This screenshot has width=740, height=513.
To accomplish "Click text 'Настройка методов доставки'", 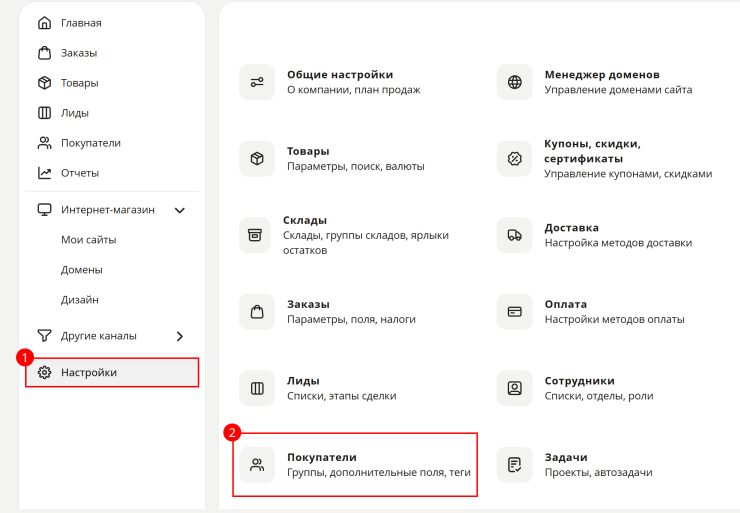I will click(x=618, y=243).
